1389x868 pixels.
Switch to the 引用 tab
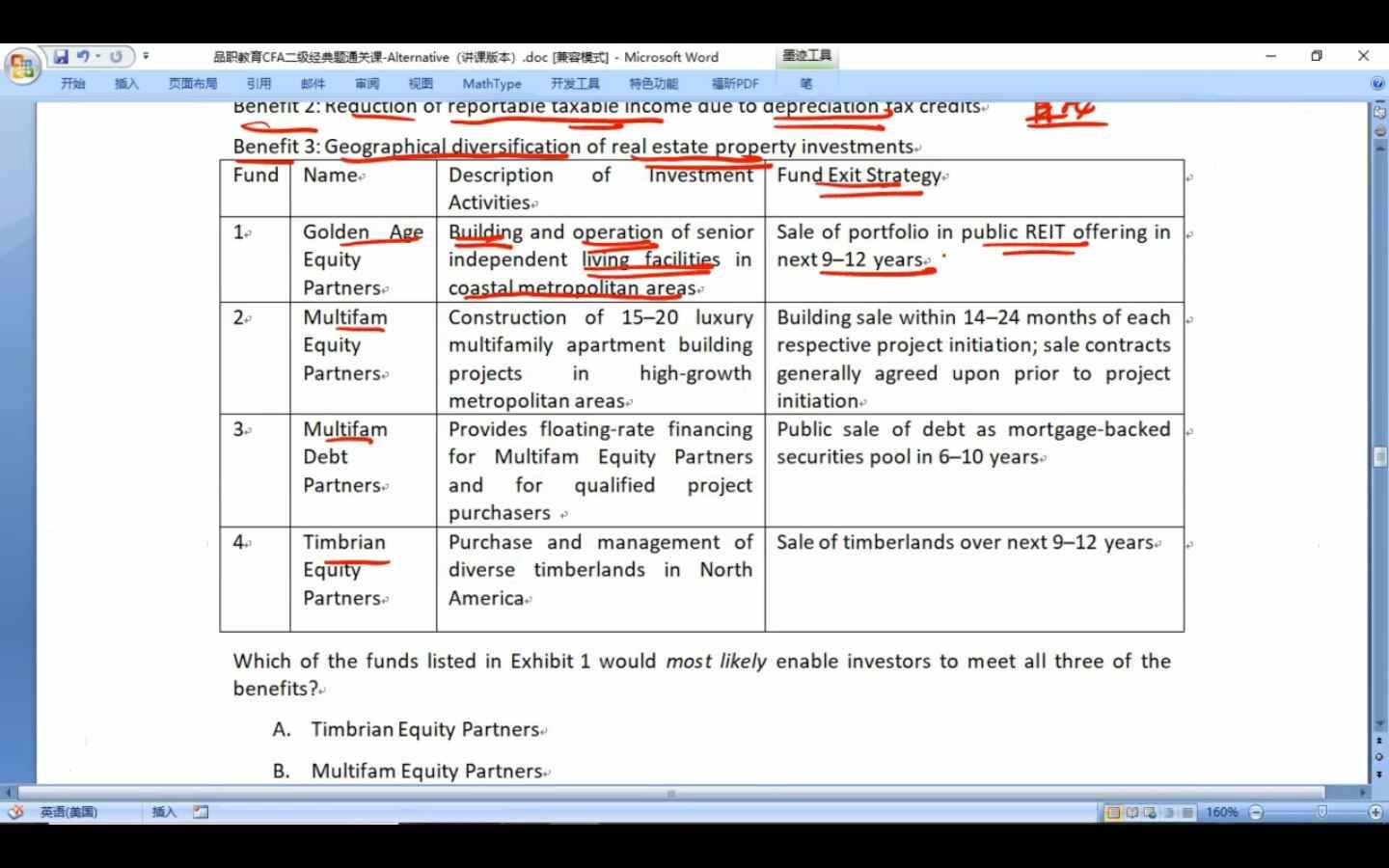(259, 84)
